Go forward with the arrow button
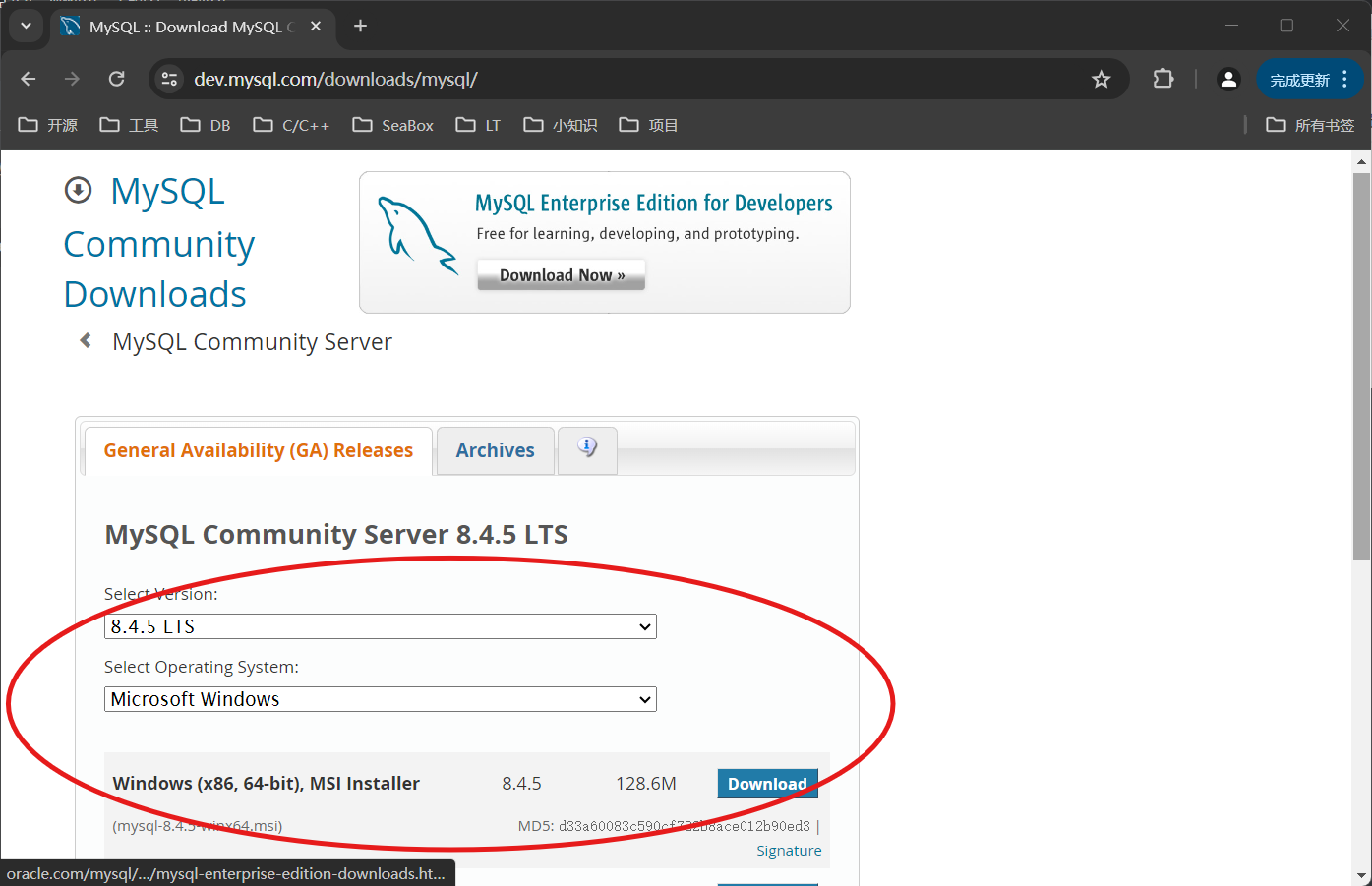The image size is (1372, 886). point(72,79)
